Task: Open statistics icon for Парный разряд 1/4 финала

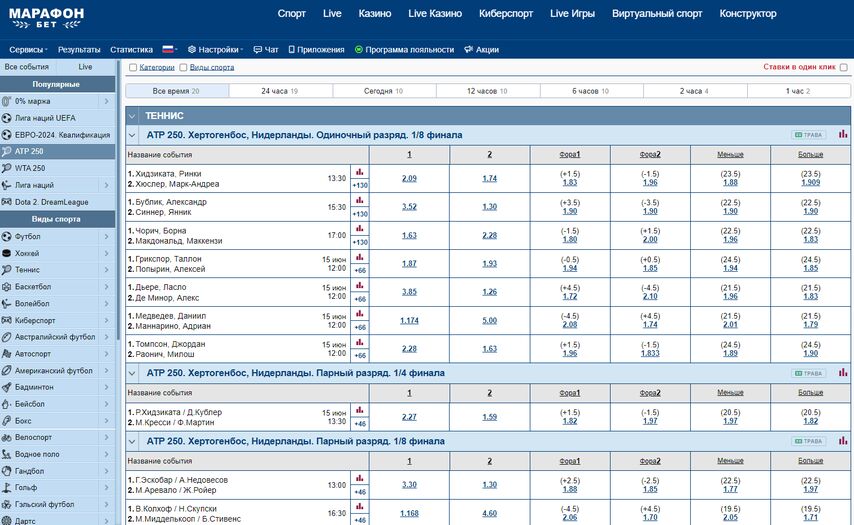Action: (x=843, y=373)
